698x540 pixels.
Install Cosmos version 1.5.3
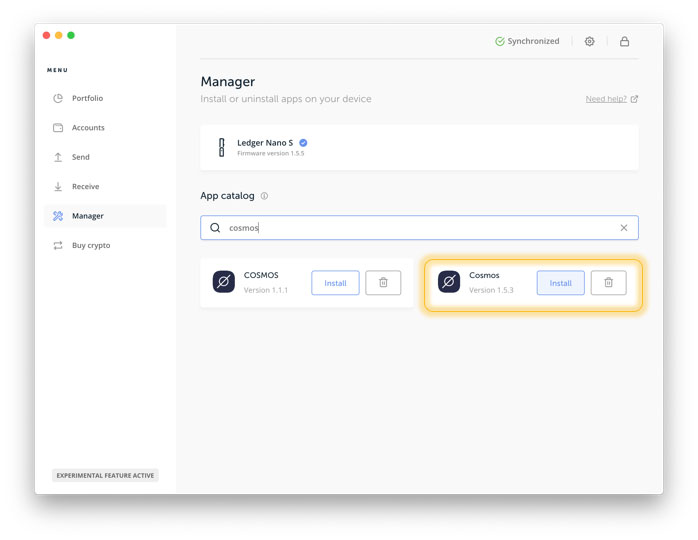point(560,283)
